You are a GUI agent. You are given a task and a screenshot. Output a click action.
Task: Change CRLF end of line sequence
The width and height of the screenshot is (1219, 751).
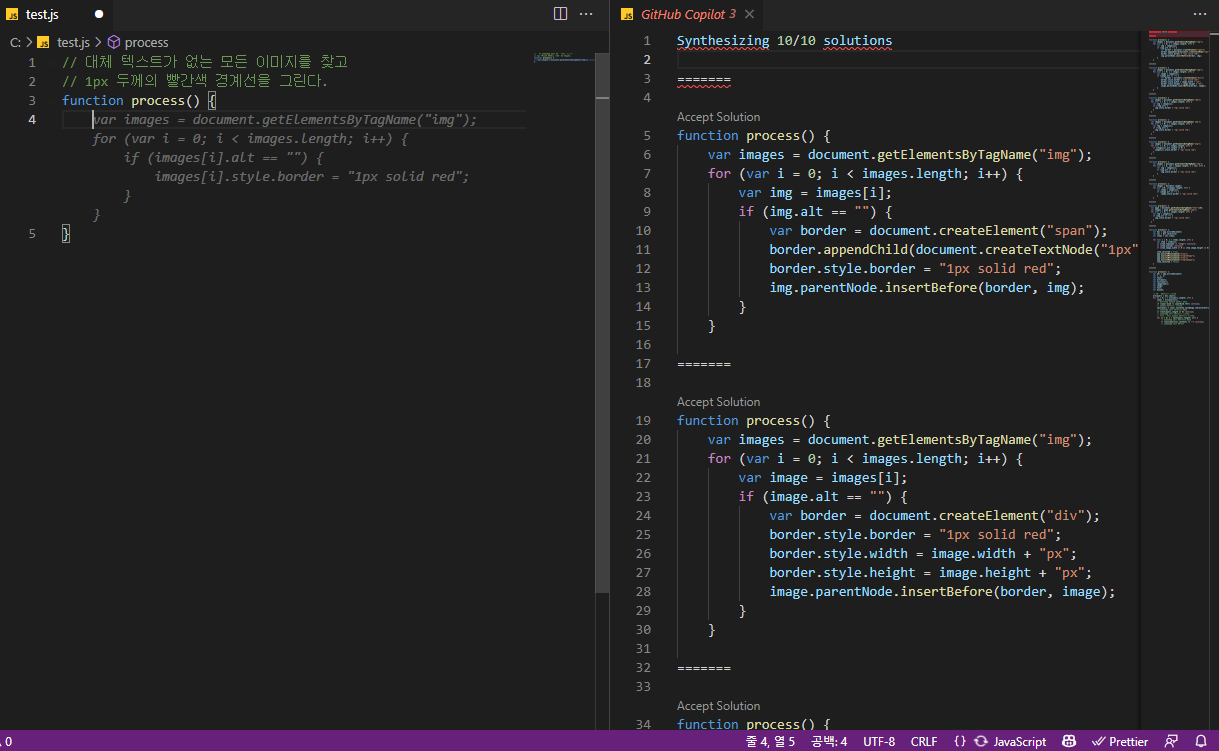pos(924,741)
